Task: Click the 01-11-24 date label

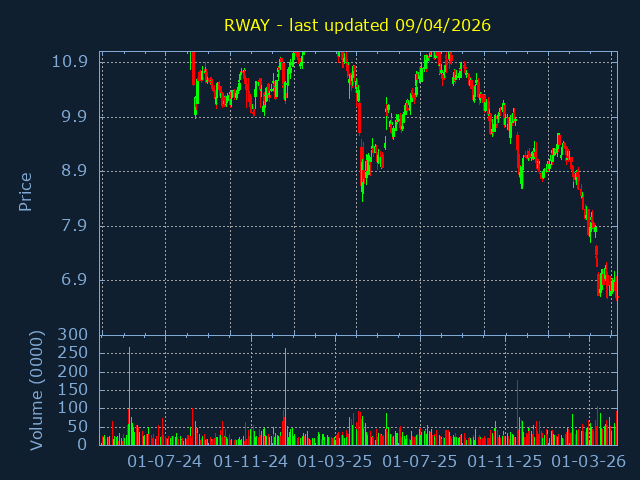Action: [251, 462]
